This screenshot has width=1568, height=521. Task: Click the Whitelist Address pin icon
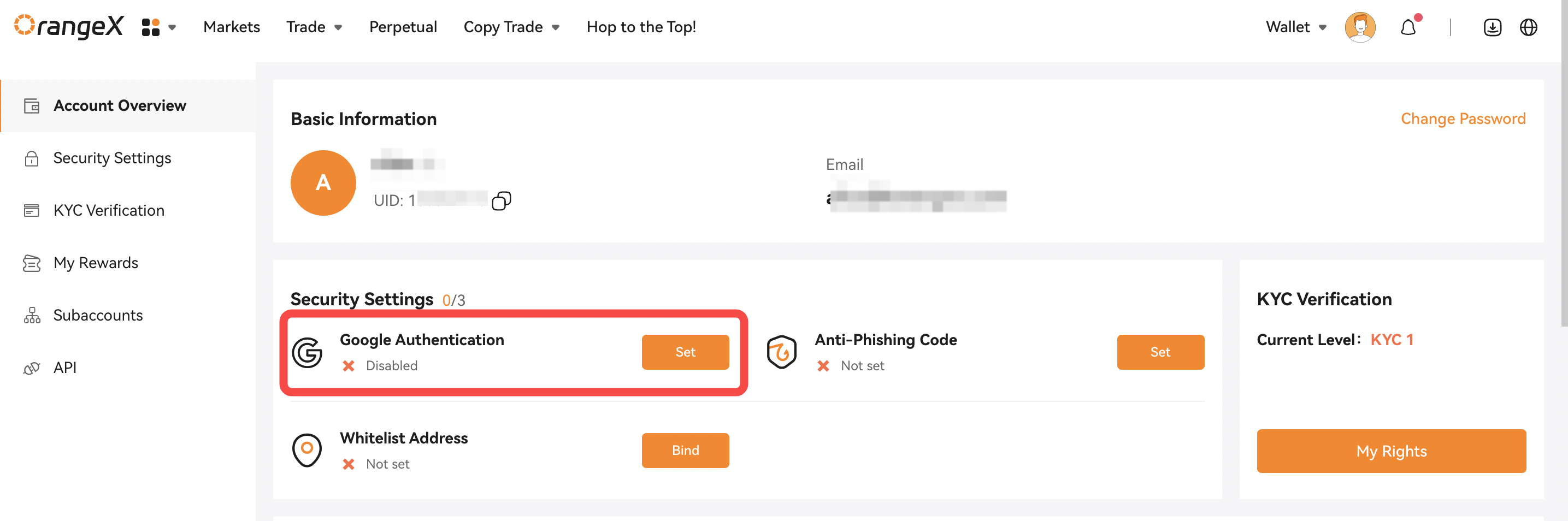coord(307,451)
